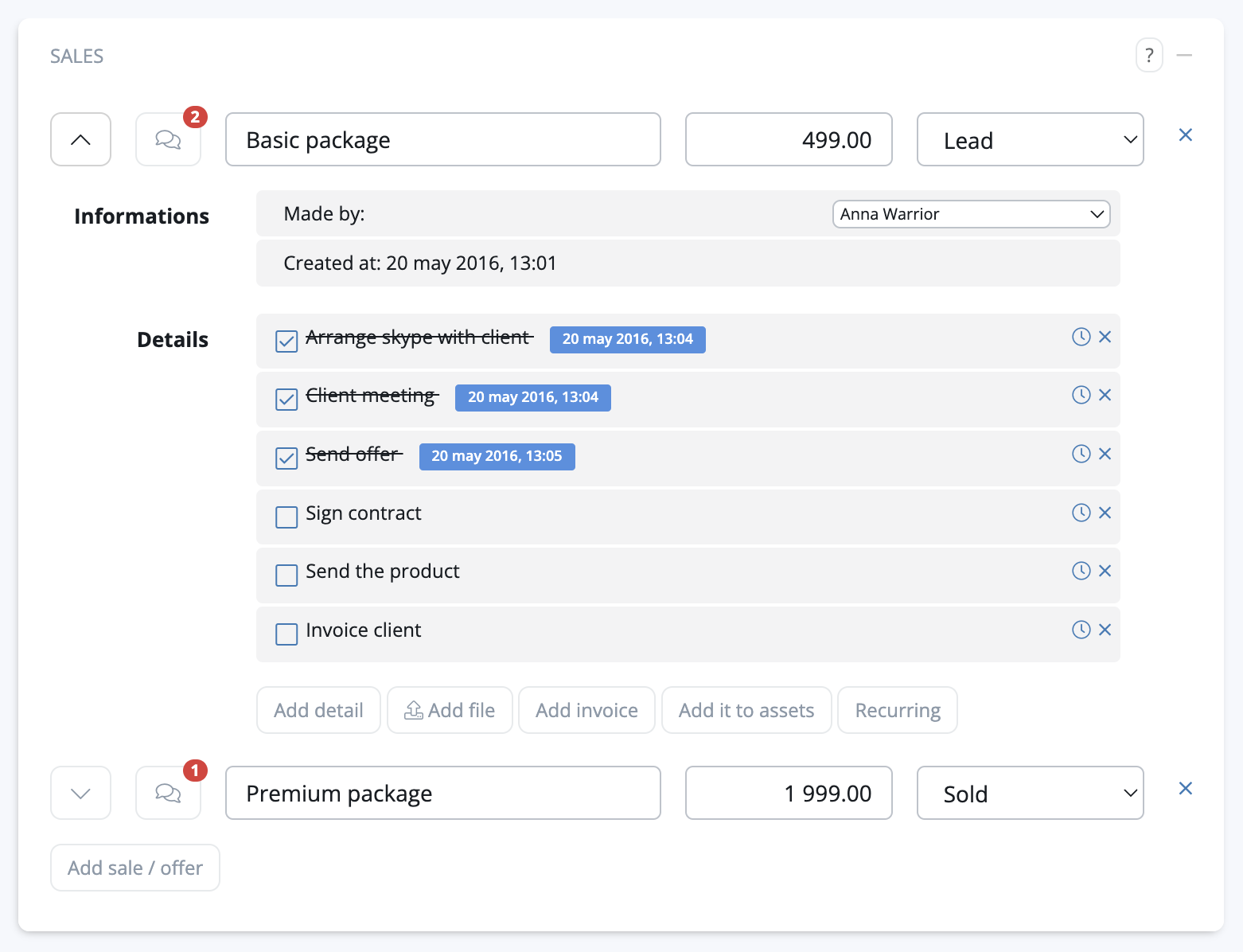Change the Made by Anna Warrior dropdown
1243x952 pixels.
point(971,214)
